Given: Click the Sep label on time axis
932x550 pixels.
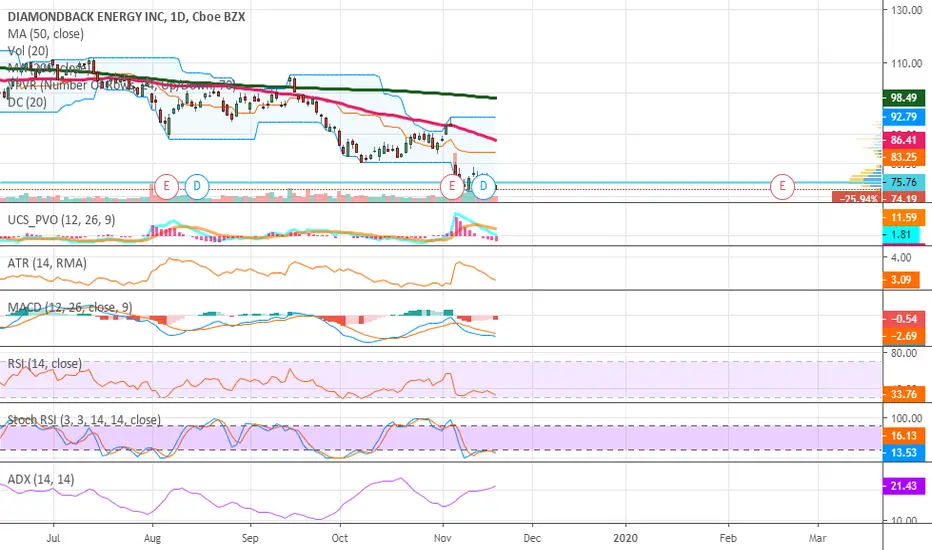Looking at the screenshot, I should tap(250, 538).
